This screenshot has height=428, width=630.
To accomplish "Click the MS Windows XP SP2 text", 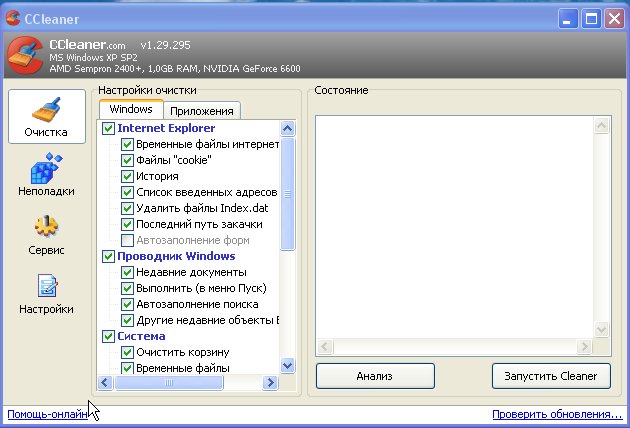I will (93, 57).
